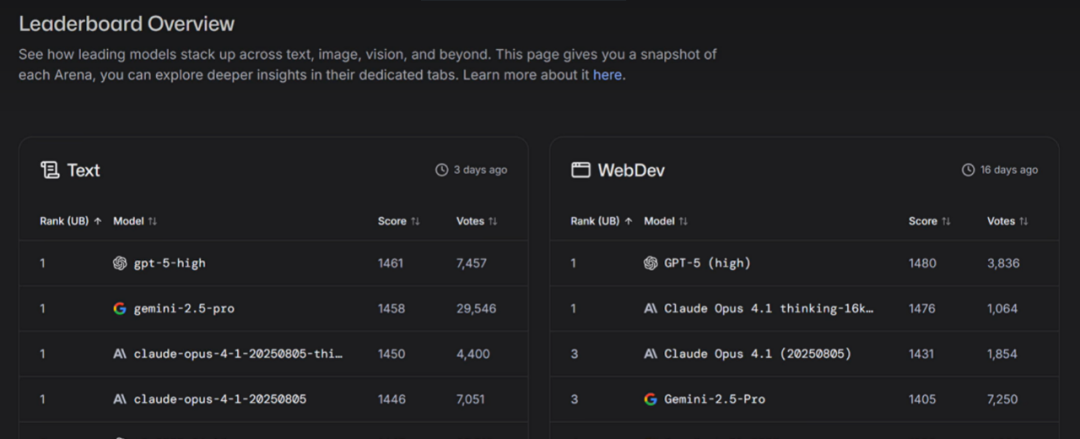Open the Text leaderboard heading
This screenshot has height=439, width=1080.
pyautogui.click(x=83, y=170)
